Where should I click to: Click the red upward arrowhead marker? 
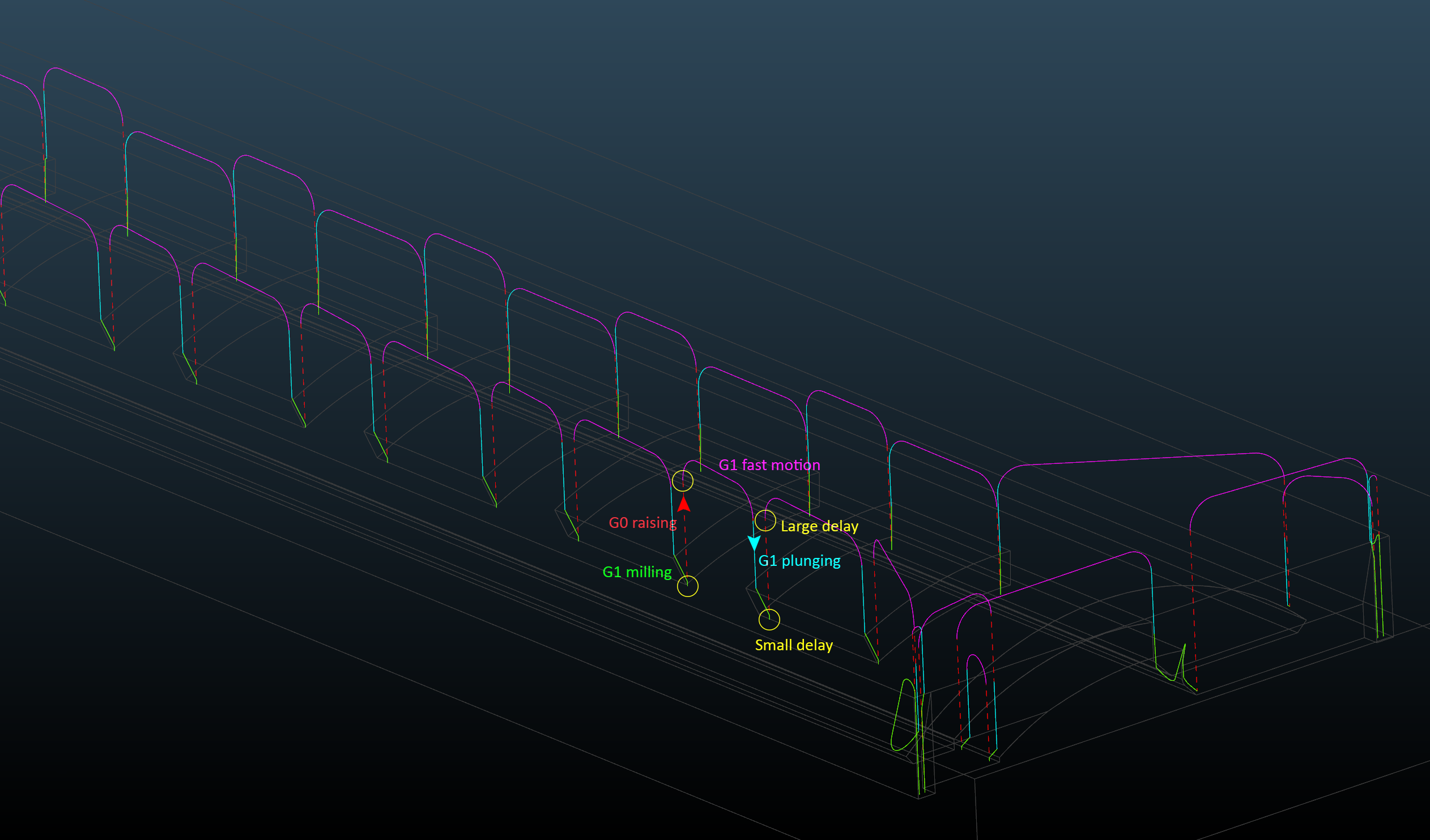[684, 504]
